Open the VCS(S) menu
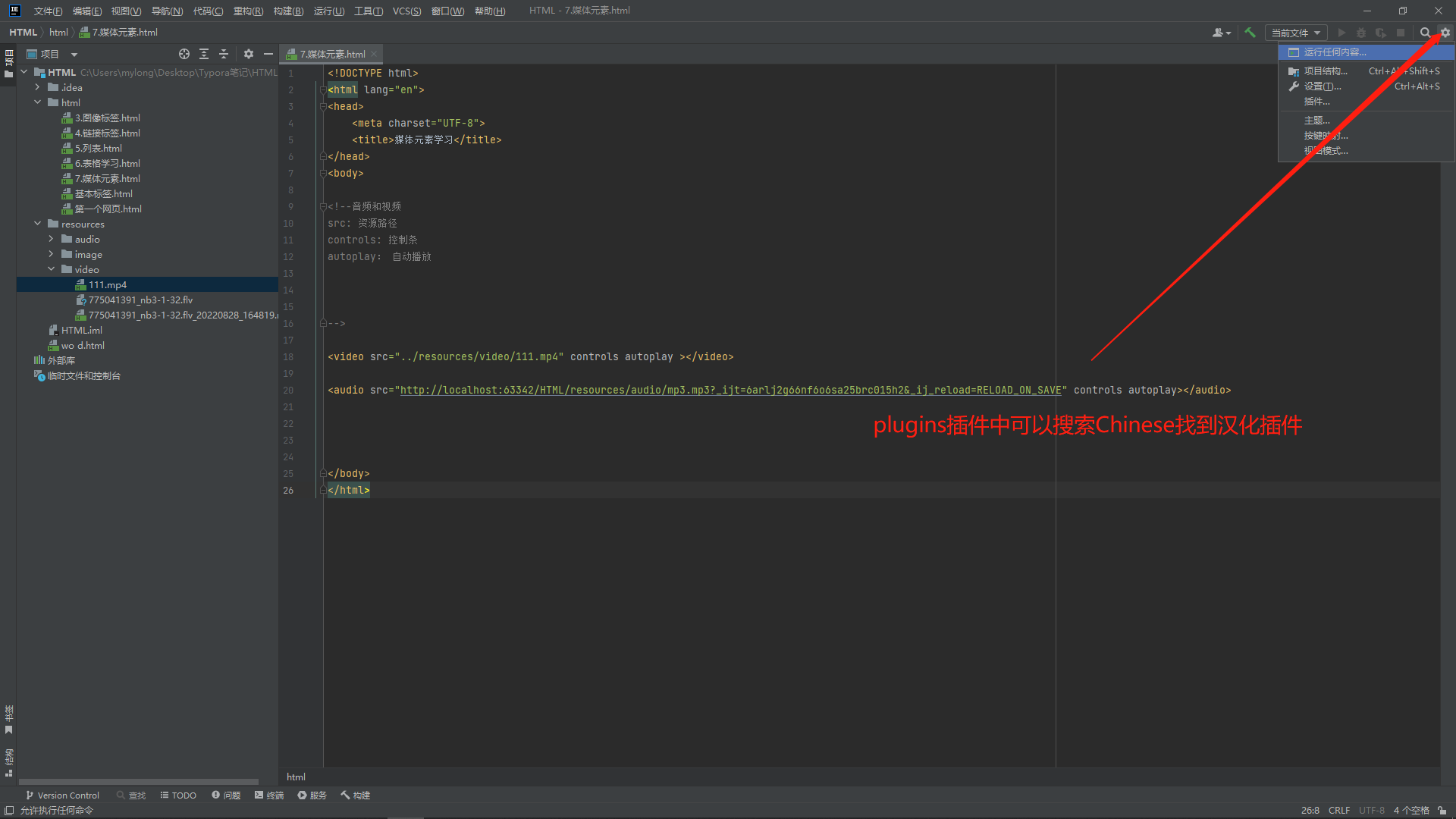The height and width of the screenshot is (819, 1456). click(406, 11)
